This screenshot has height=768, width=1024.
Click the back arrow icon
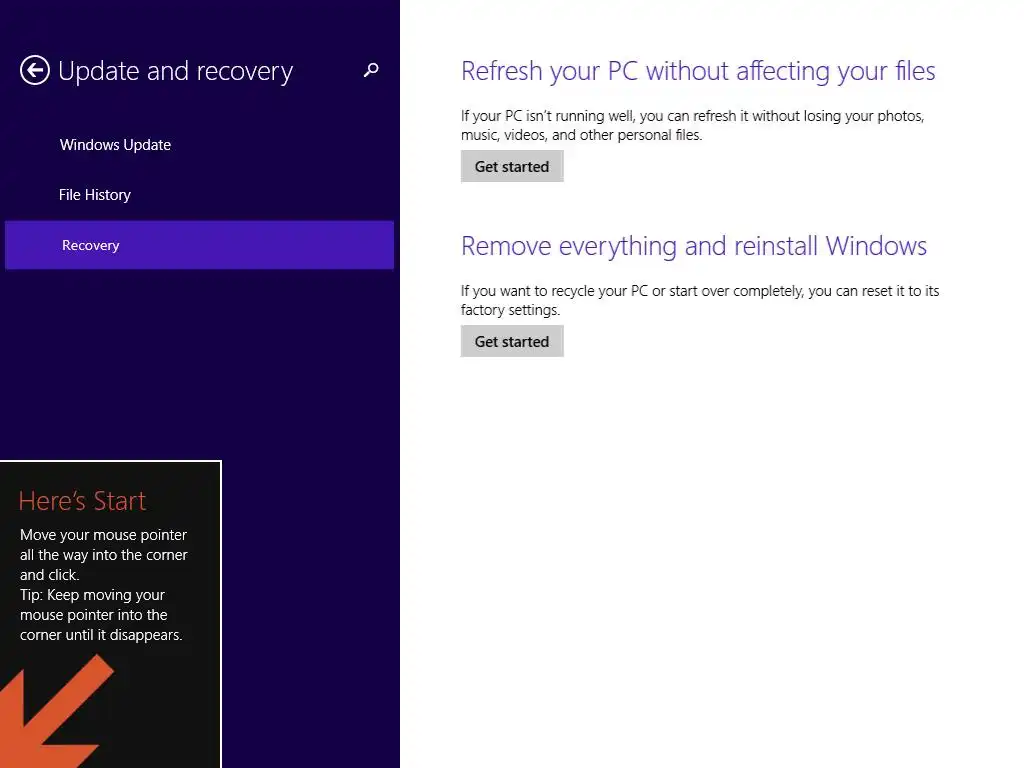click(35, 70)
